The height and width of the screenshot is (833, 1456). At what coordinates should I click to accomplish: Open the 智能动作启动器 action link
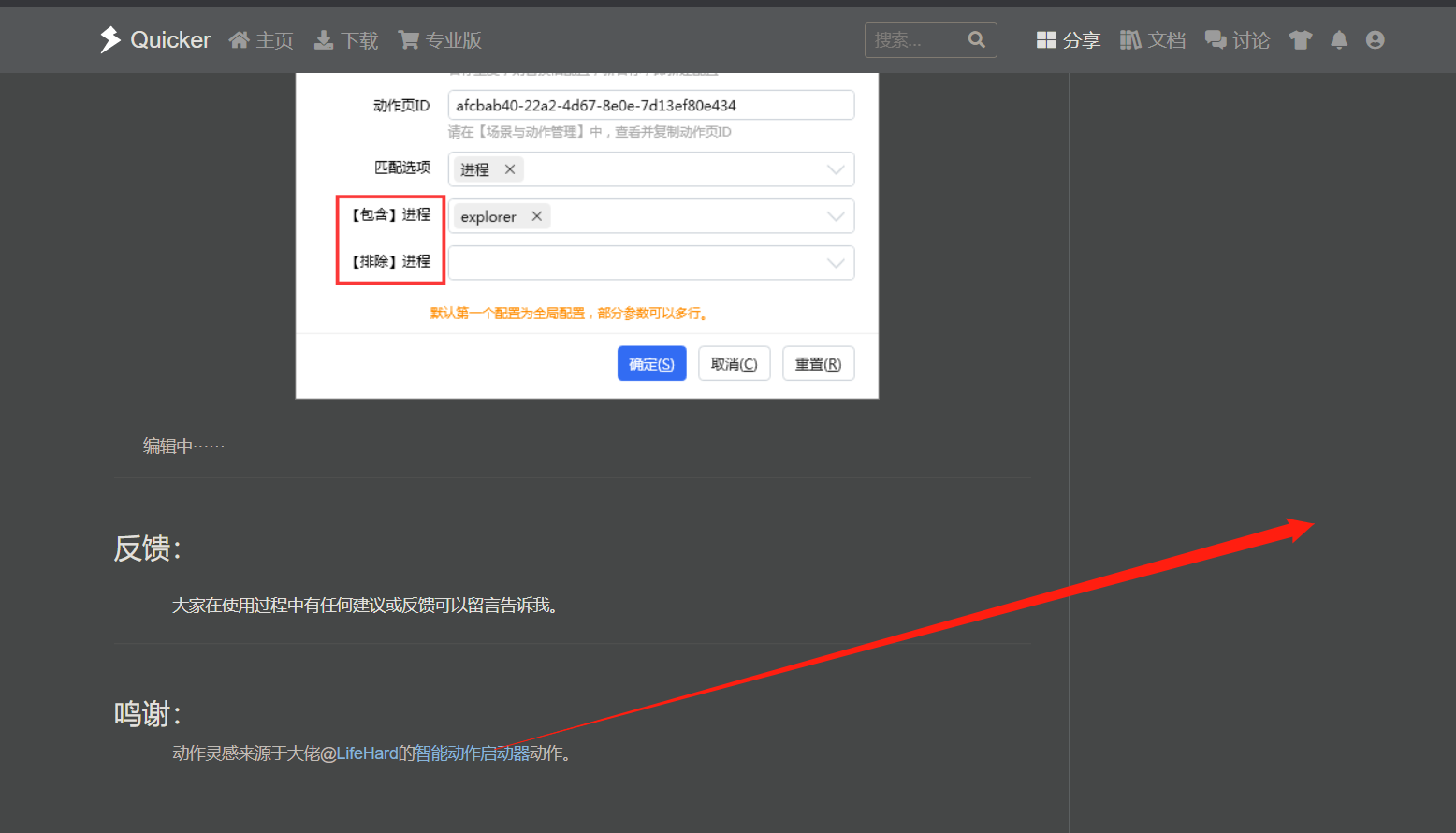point(472,753)
